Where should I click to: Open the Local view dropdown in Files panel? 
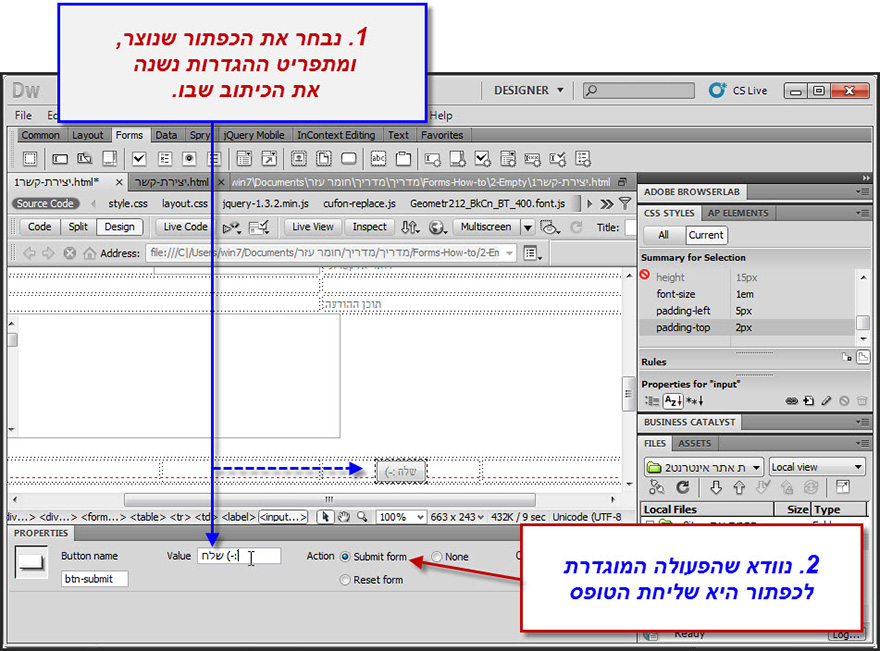point(817,467)
